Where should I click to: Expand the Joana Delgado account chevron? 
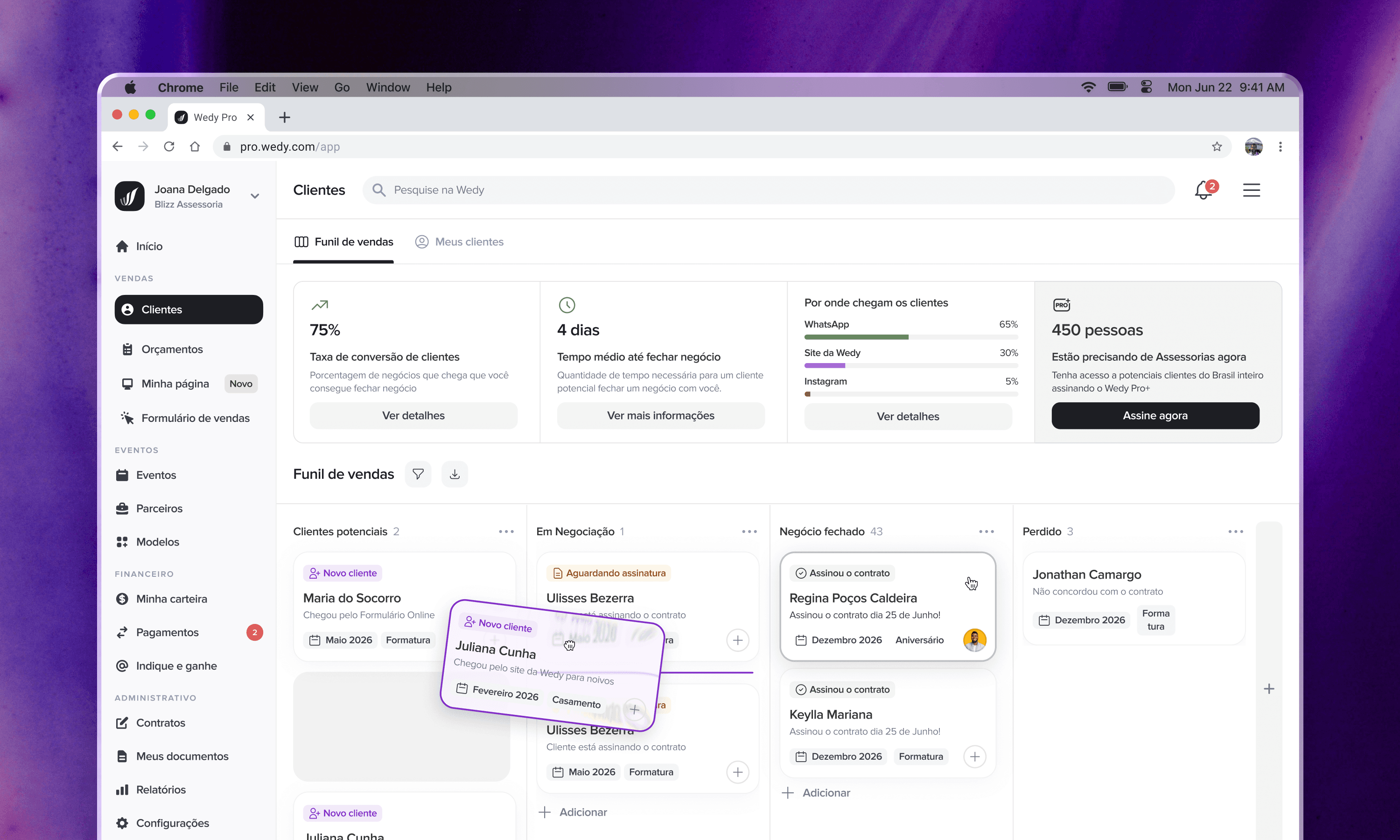[x=255, y=196]
